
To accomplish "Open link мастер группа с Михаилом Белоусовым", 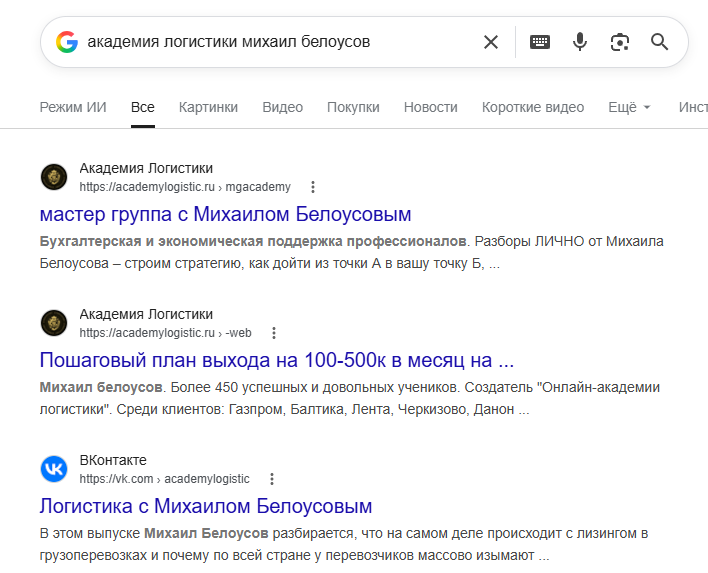I will tap(225, 214).
